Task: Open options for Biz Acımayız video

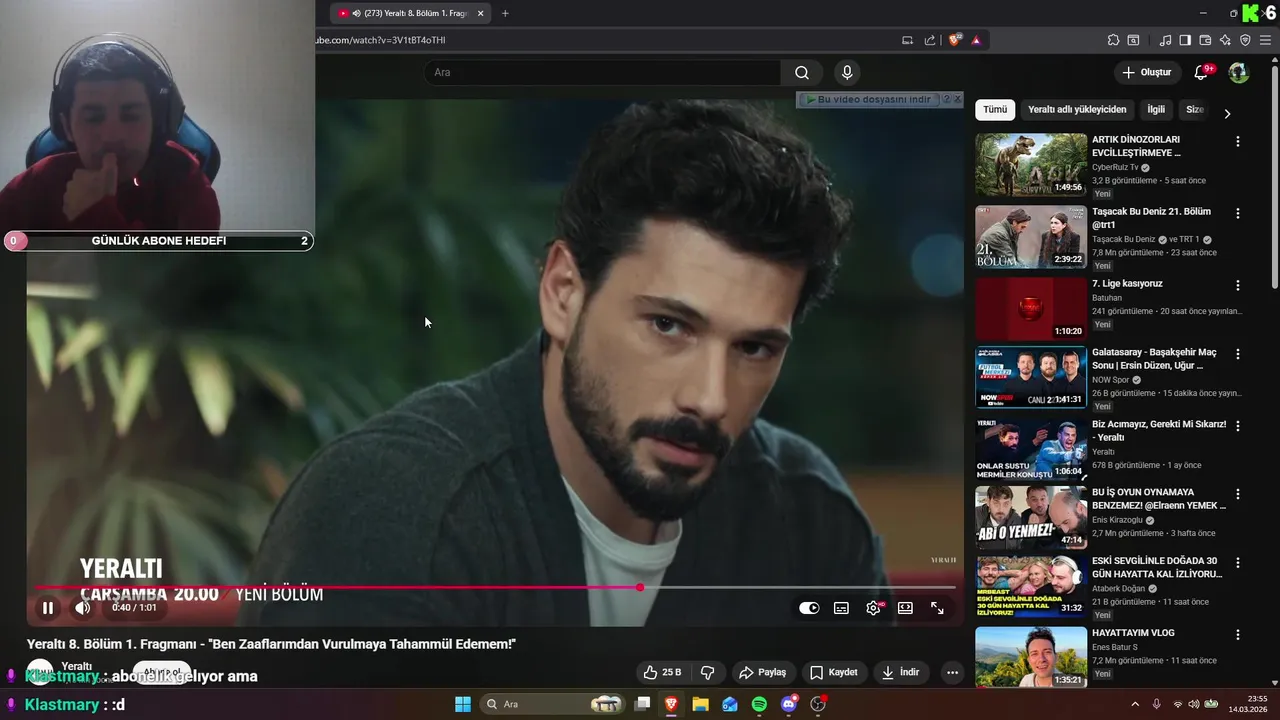Action: click(1238, 426)
